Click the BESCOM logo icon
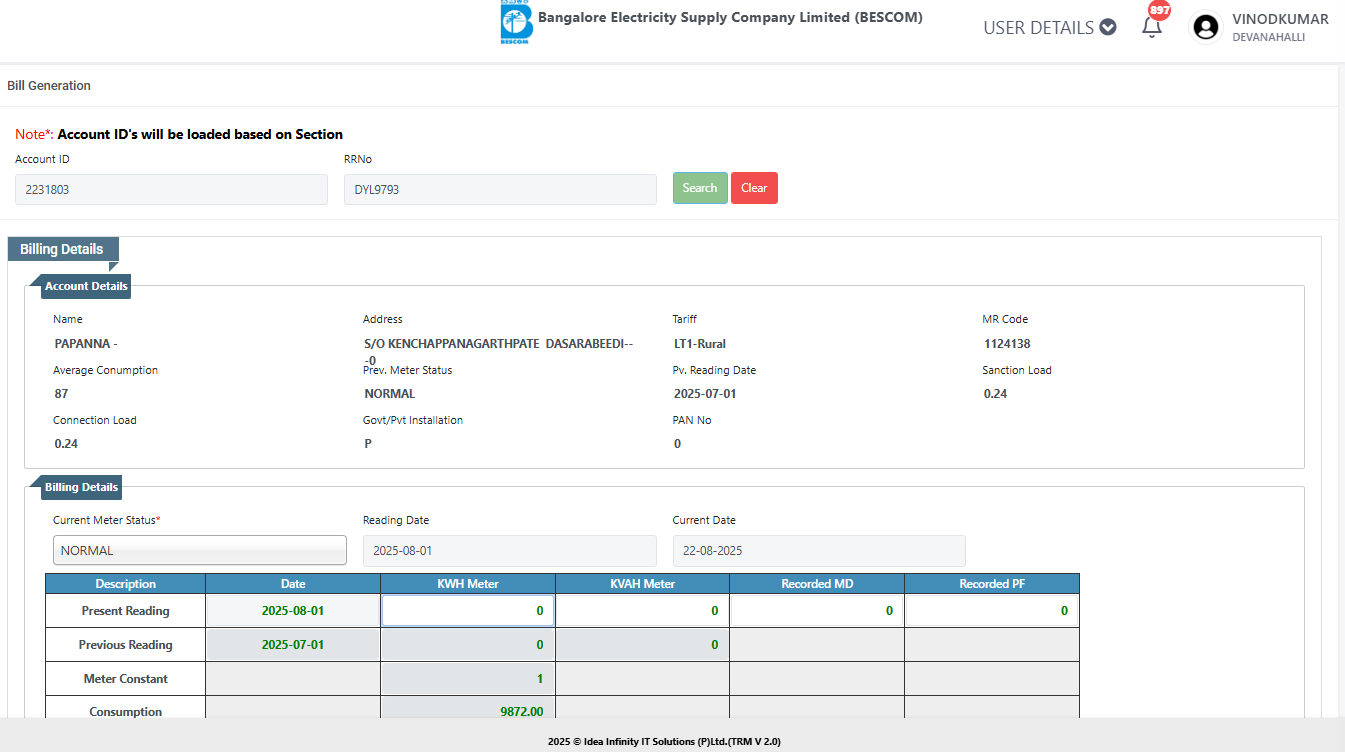Screen dimensions: 1345x752 coord(516,23)
